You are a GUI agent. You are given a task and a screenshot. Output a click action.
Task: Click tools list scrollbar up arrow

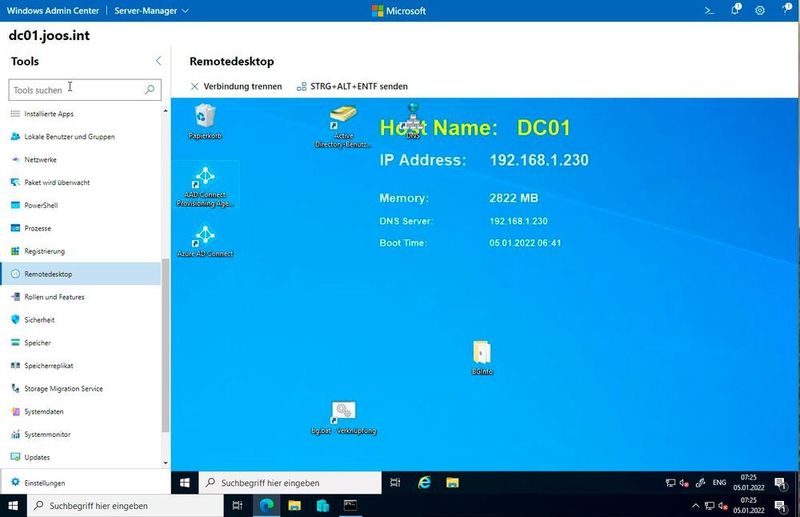click(x=165, y=111)
